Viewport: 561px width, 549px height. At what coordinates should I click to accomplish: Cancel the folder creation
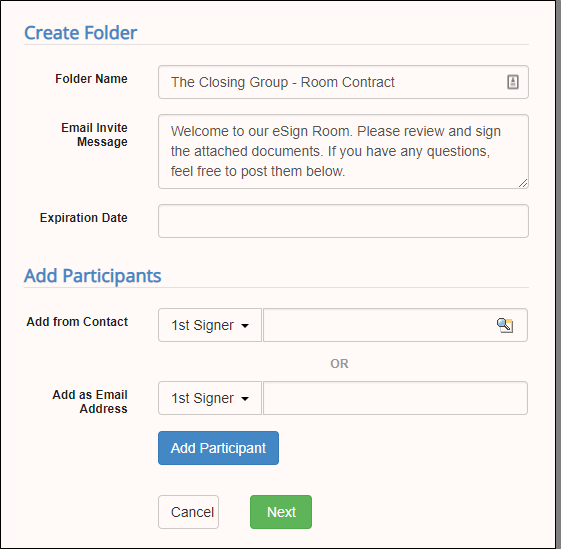189,512
